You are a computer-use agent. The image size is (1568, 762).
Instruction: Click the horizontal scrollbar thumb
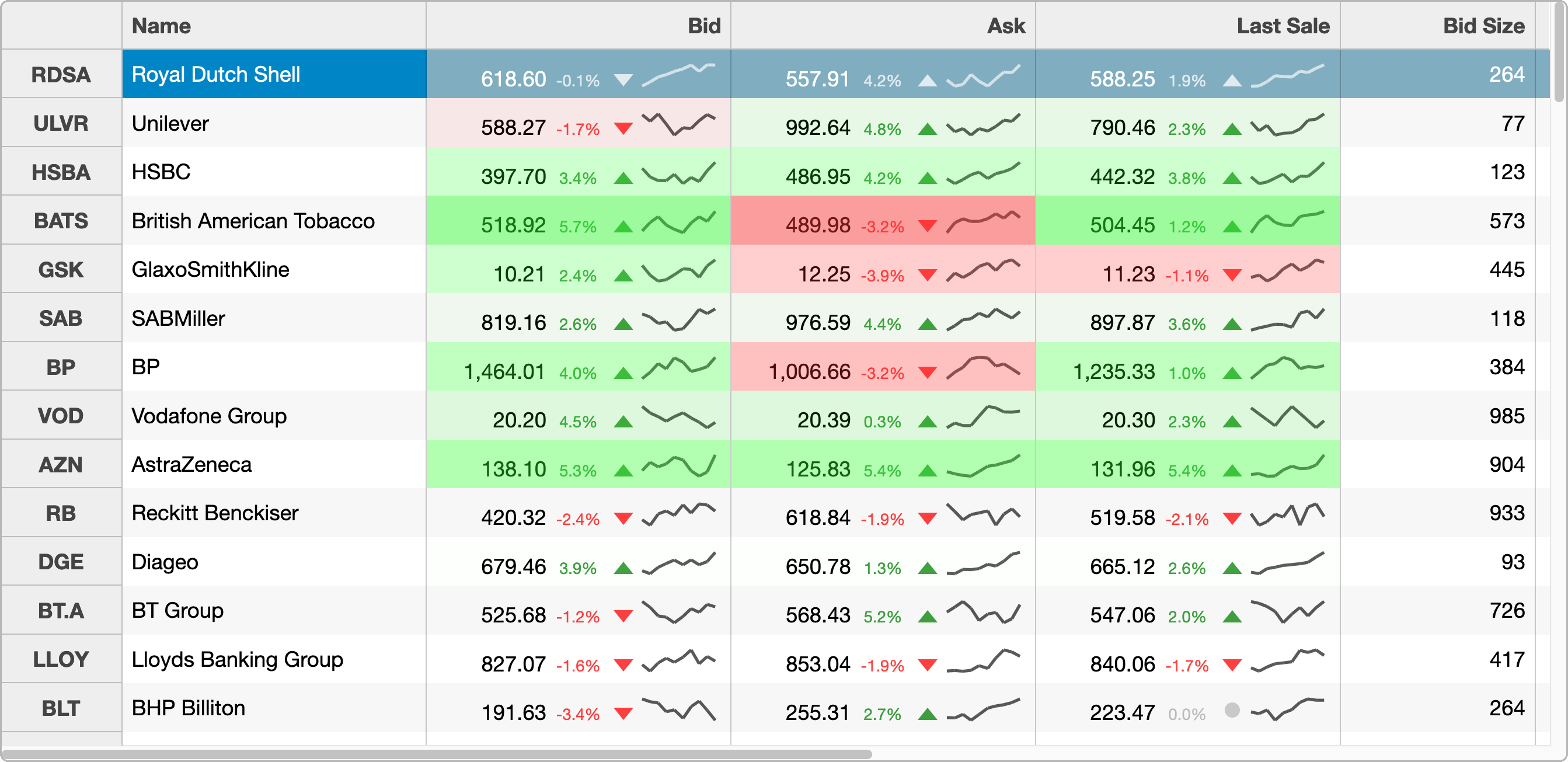[x=437, y=754]
